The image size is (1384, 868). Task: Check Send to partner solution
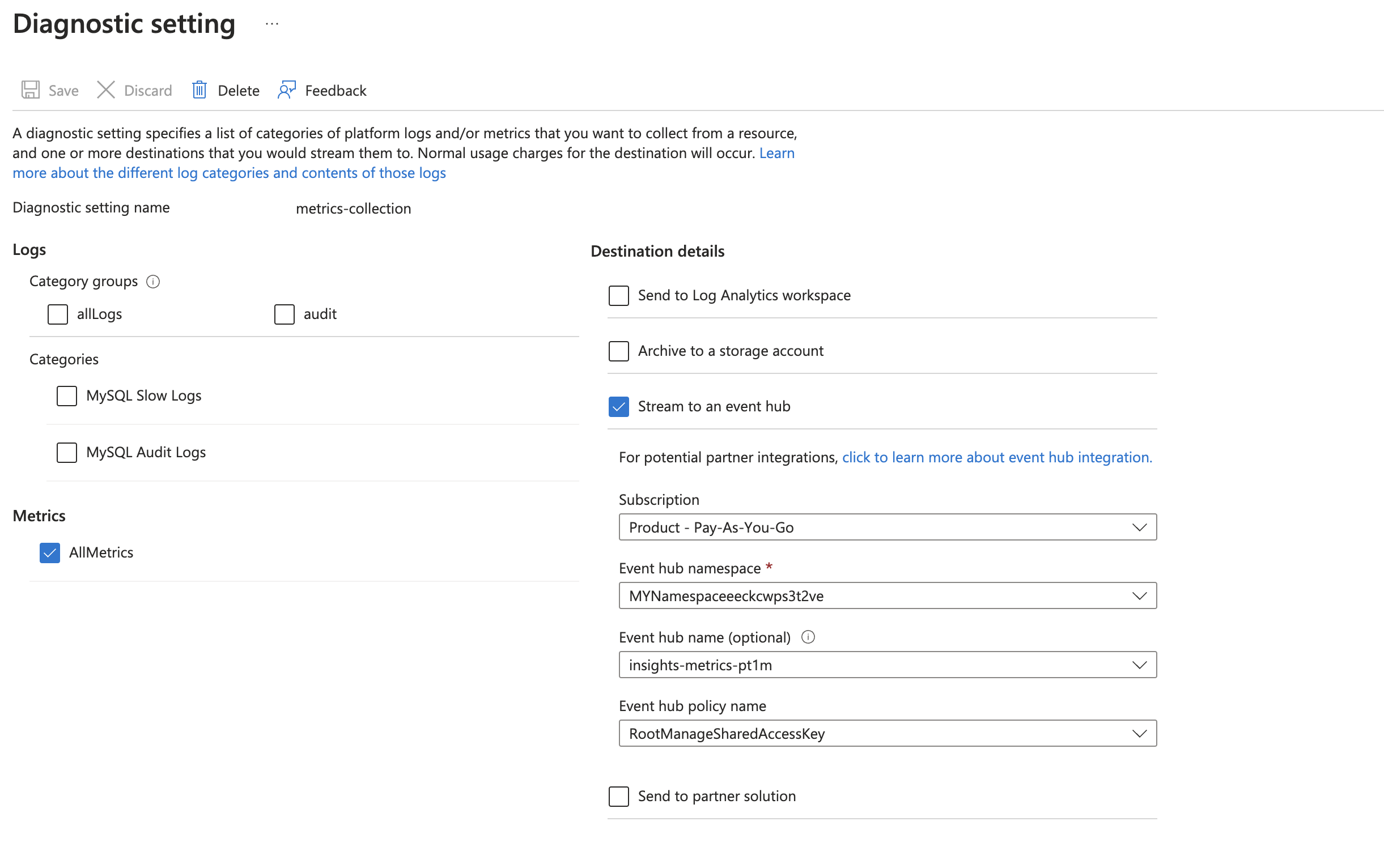click(x=618, y=796)
